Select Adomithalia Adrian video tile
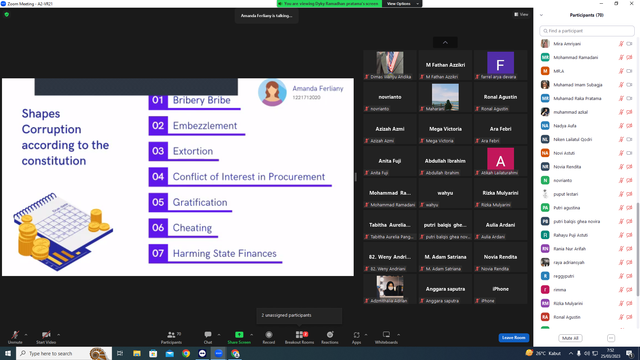 coord(390,289)
